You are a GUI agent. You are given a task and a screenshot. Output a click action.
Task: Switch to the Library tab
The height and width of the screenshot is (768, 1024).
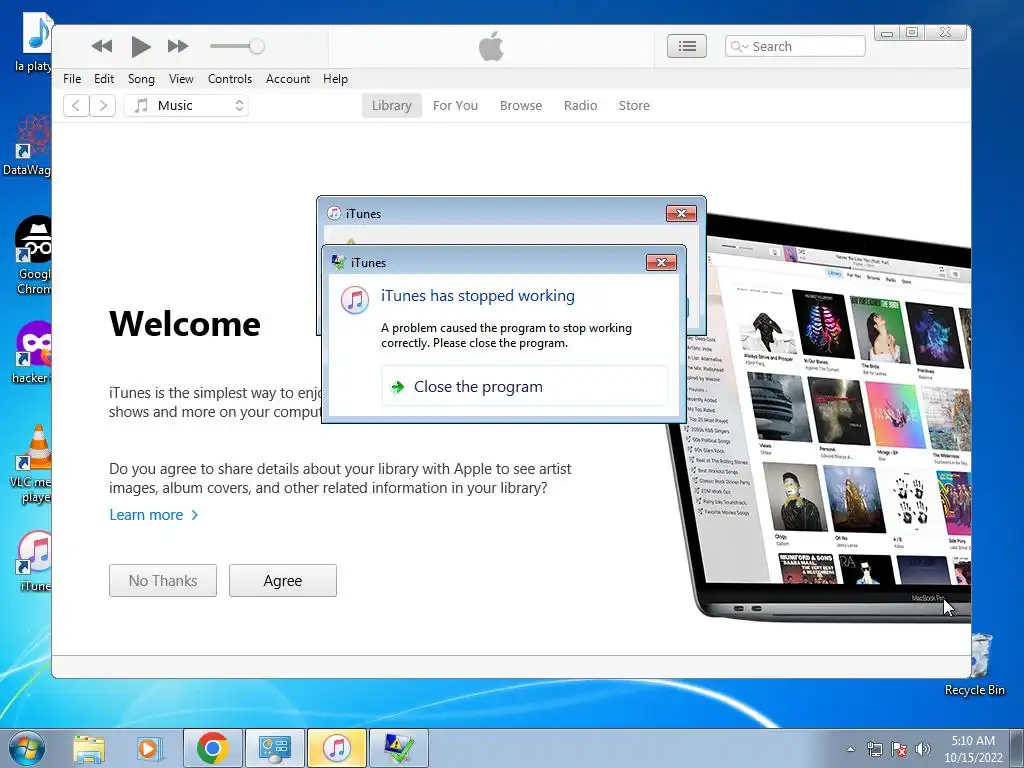pyautogui.click(x=391, y=105)
